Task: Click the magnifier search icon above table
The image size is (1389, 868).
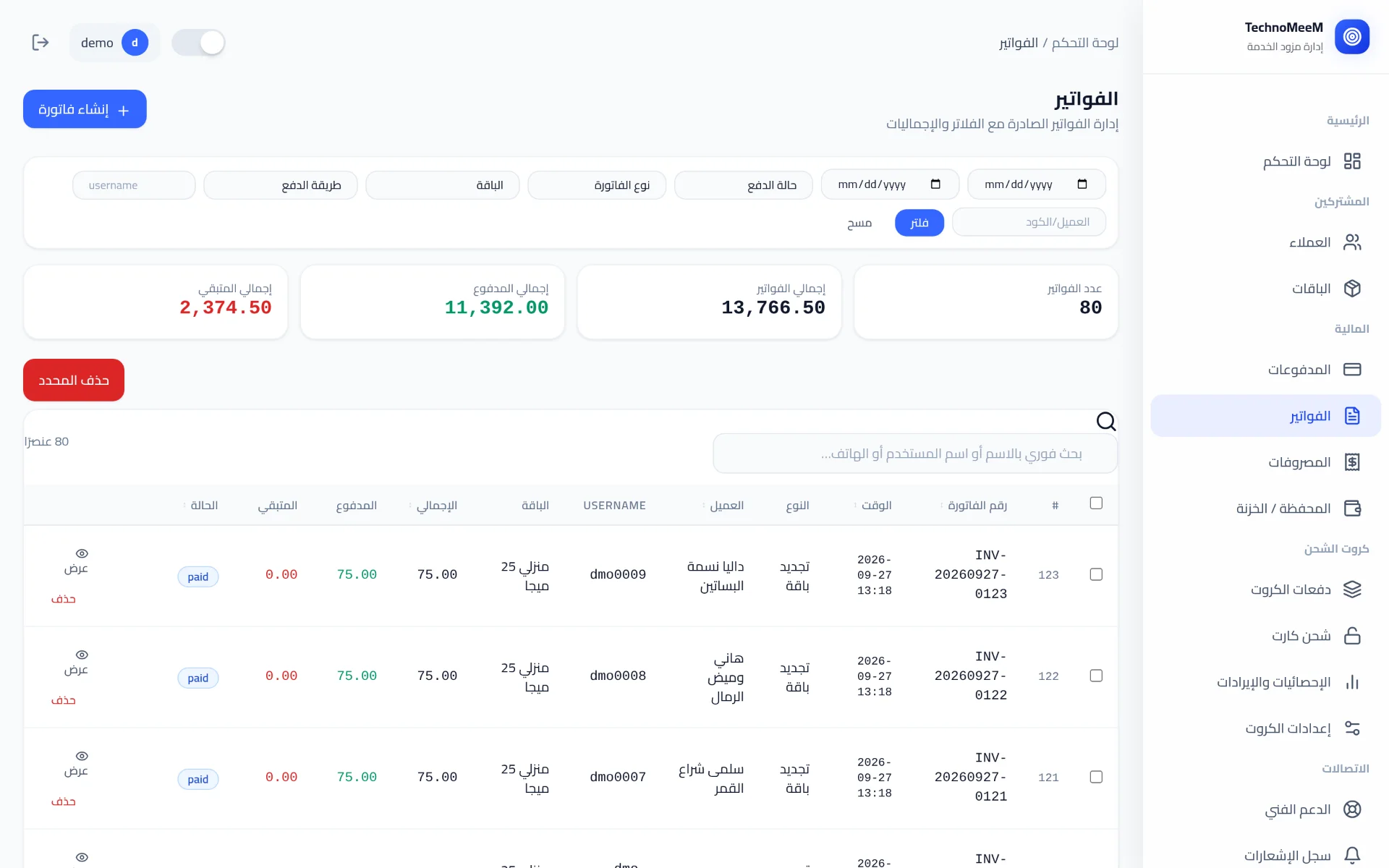Action: pyautogui.click(x=1106, y=421)
